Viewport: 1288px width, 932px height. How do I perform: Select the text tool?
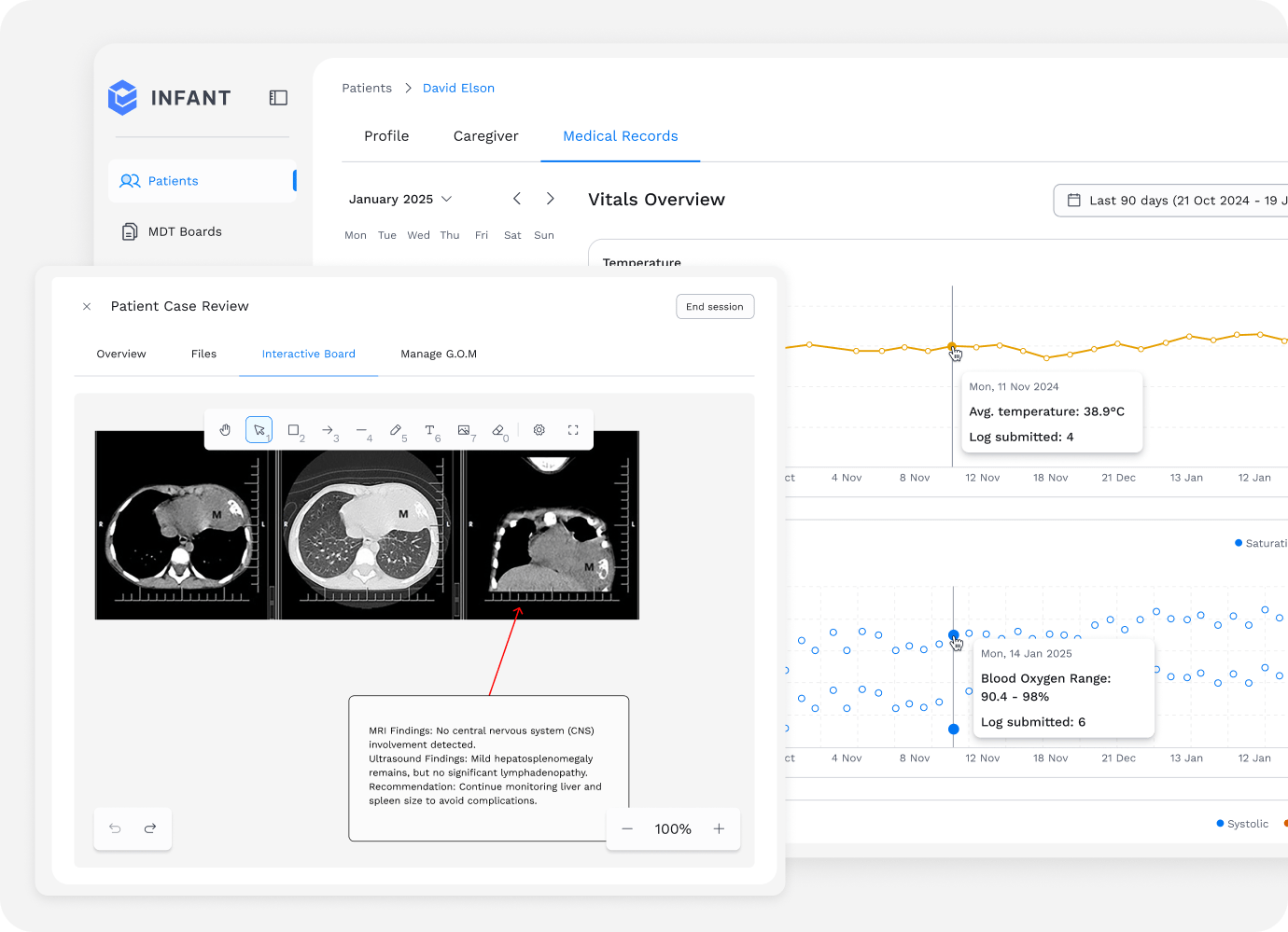pyautogui.click(x=430, y=430)
